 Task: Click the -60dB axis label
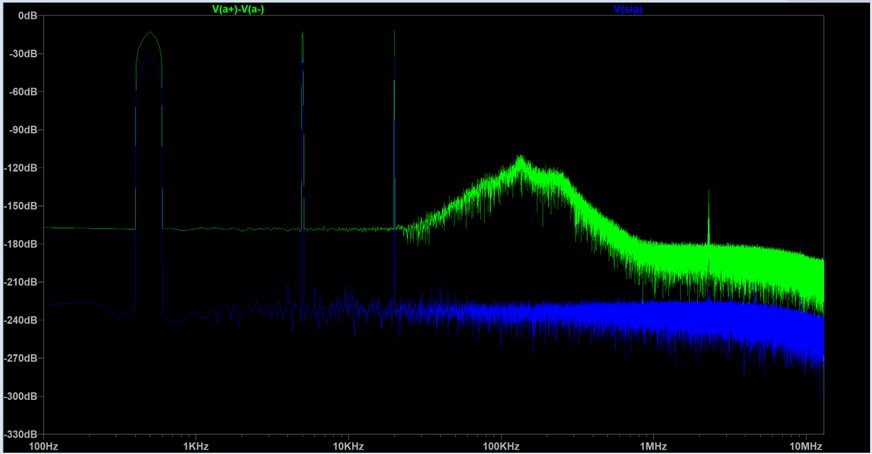23,92
